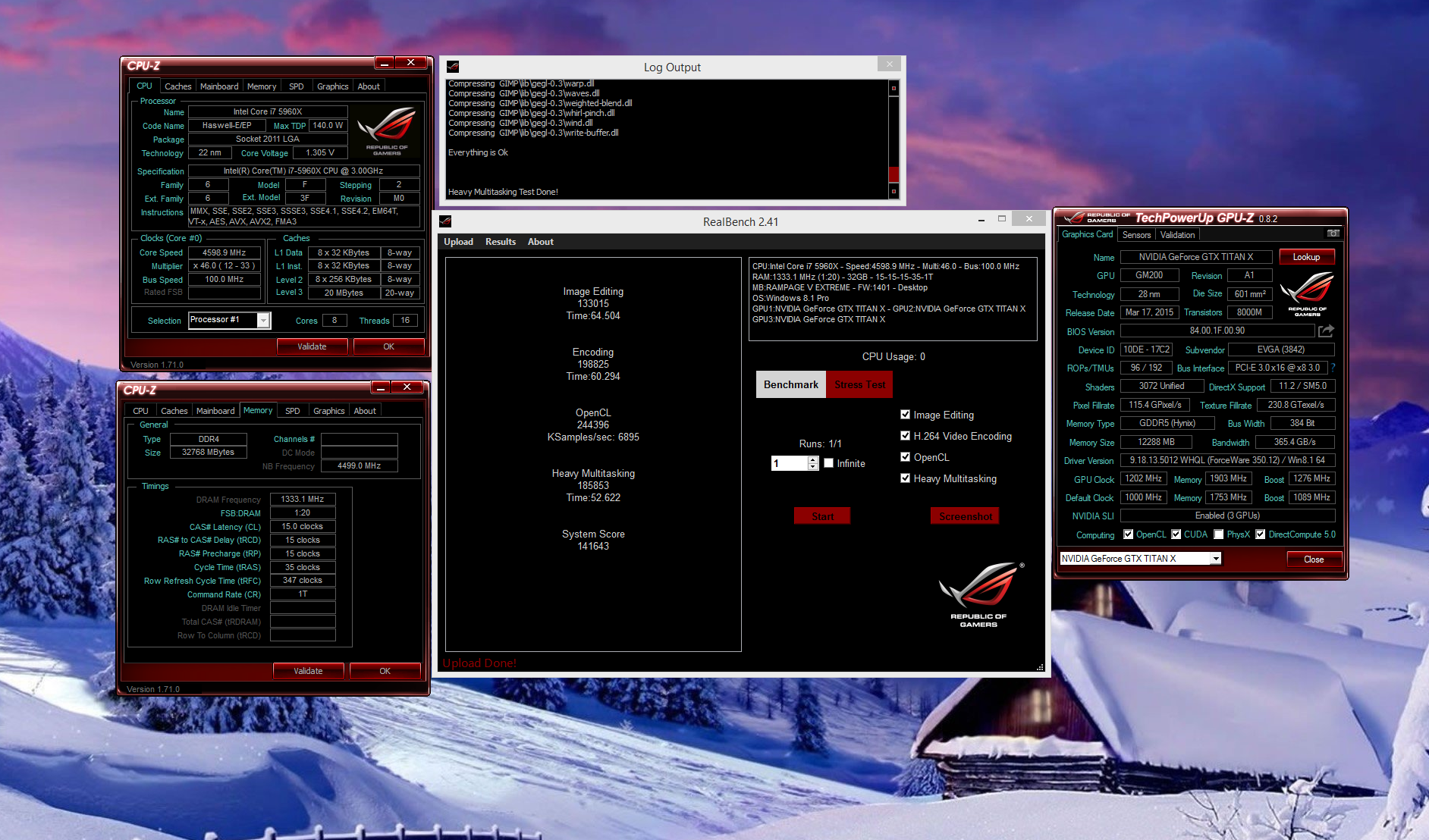This screenshot has width=1429, height=840.
Task: Click the Close button in GPU-Z
Action: (1314, 559)
